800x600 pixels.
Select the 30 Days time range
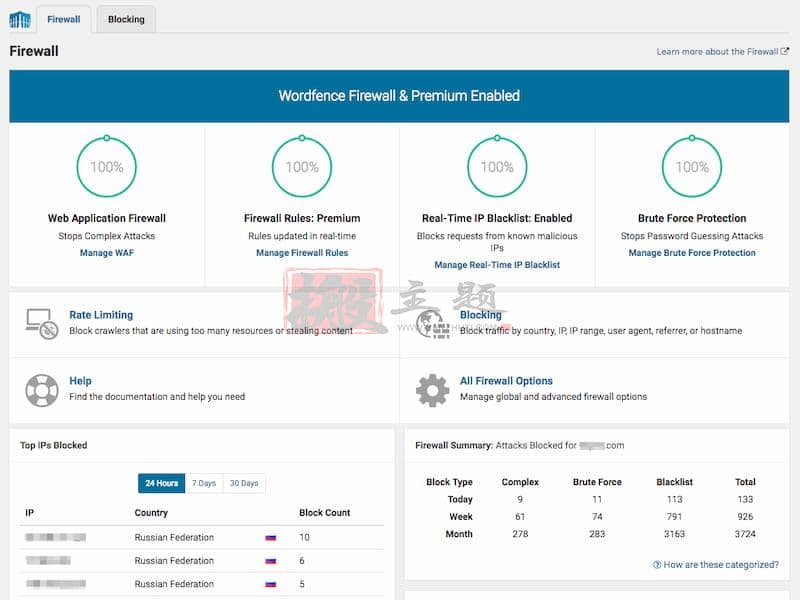244,483
